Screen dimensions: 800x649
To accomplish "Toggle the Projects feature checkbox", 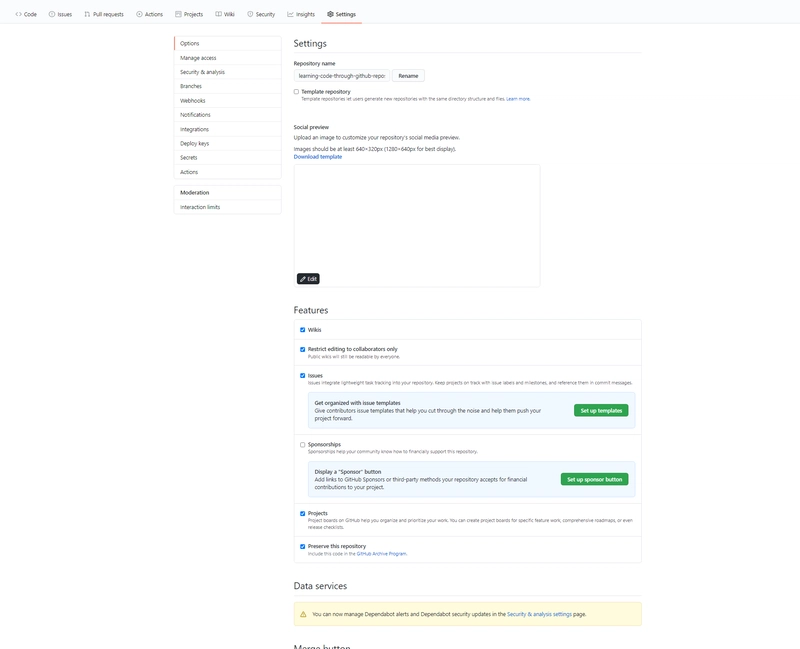I will [x=303, y=514].
